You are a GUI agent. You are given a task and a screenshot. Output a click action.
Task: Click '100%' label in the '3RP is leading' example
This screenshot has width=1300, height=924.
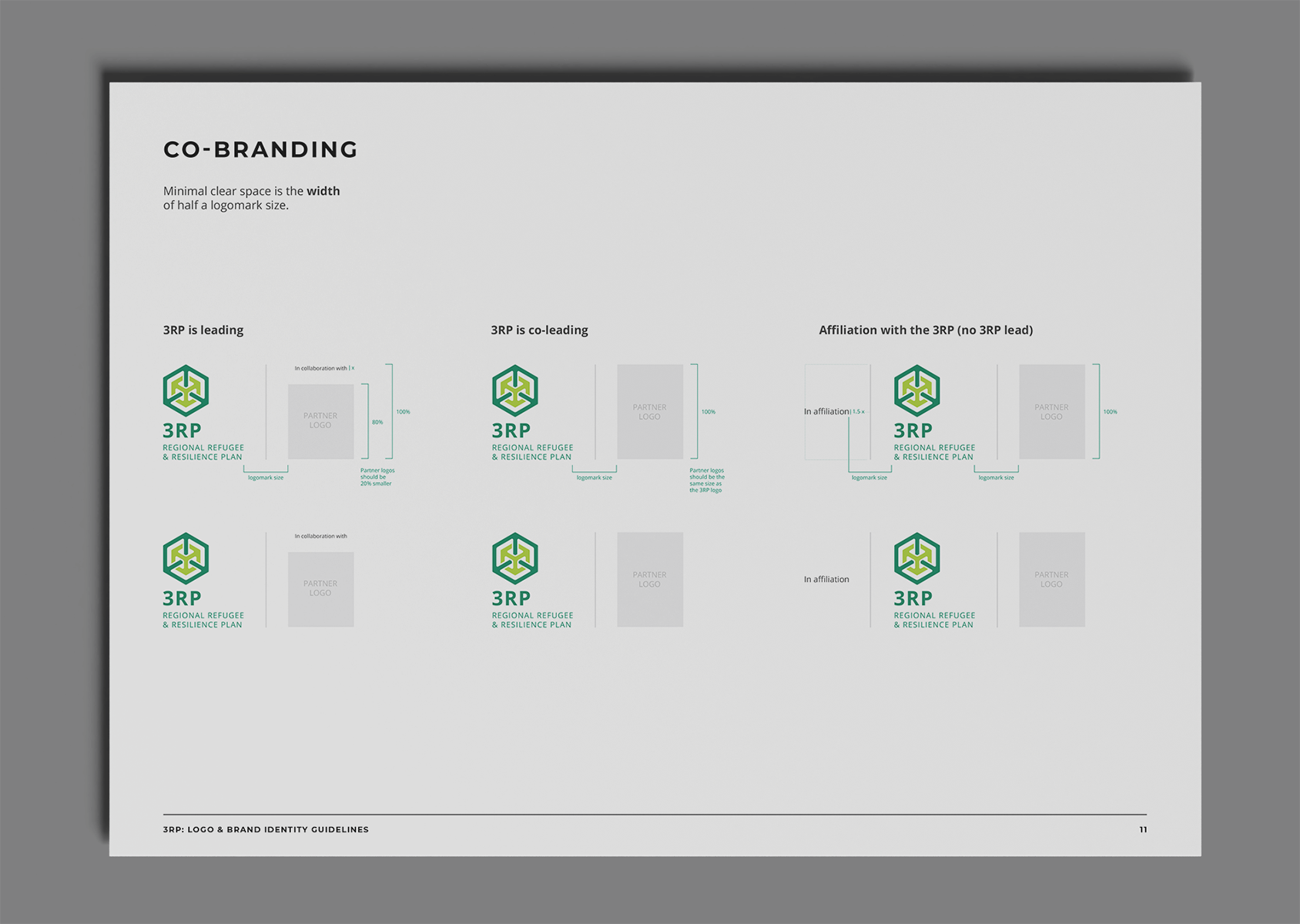coord(403,412)
